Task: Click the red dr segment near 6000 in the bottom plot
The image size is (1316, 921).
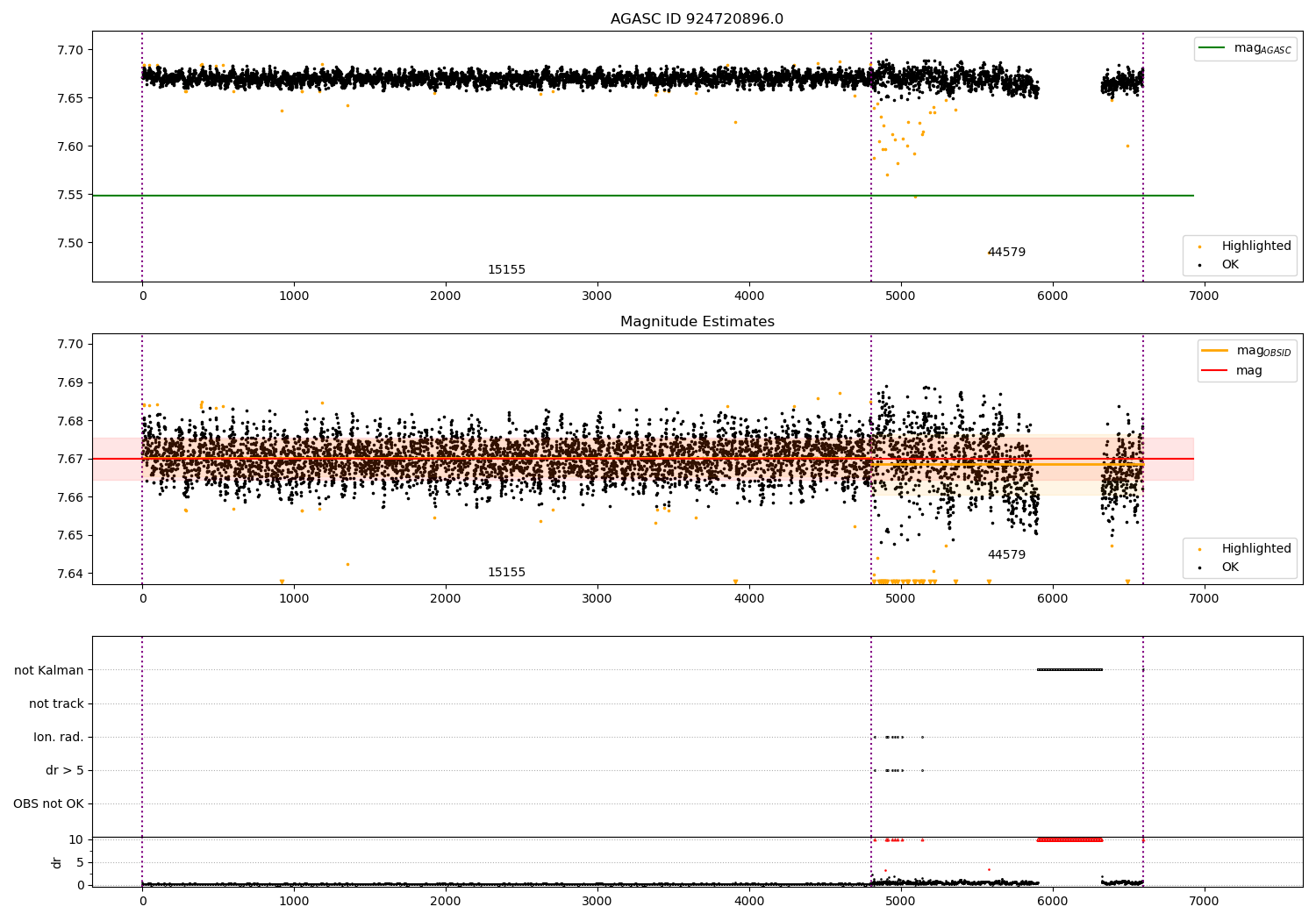Action: (1069, 839)
